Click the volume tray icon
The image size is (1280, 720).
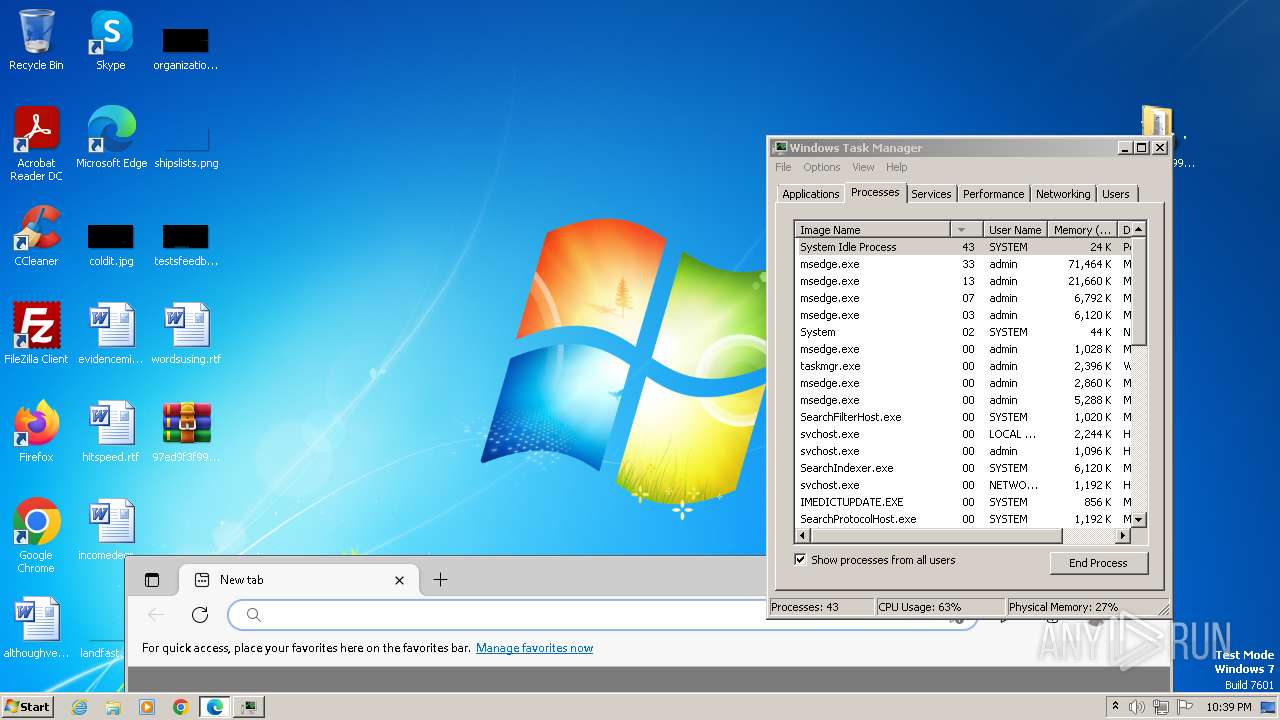pyautogui.click(x=1137, y=707)
